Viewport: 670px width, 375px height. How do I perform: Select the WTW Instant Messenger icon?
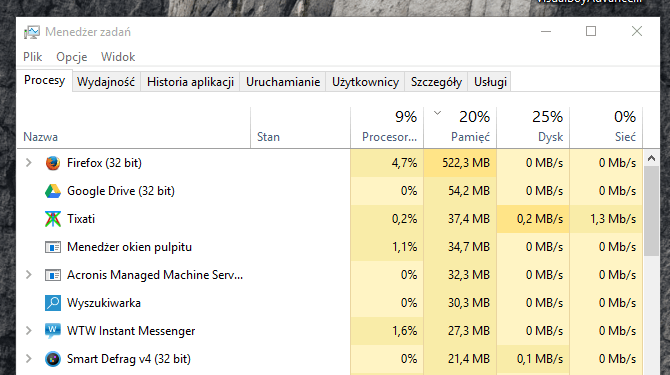tap(53, 331)
